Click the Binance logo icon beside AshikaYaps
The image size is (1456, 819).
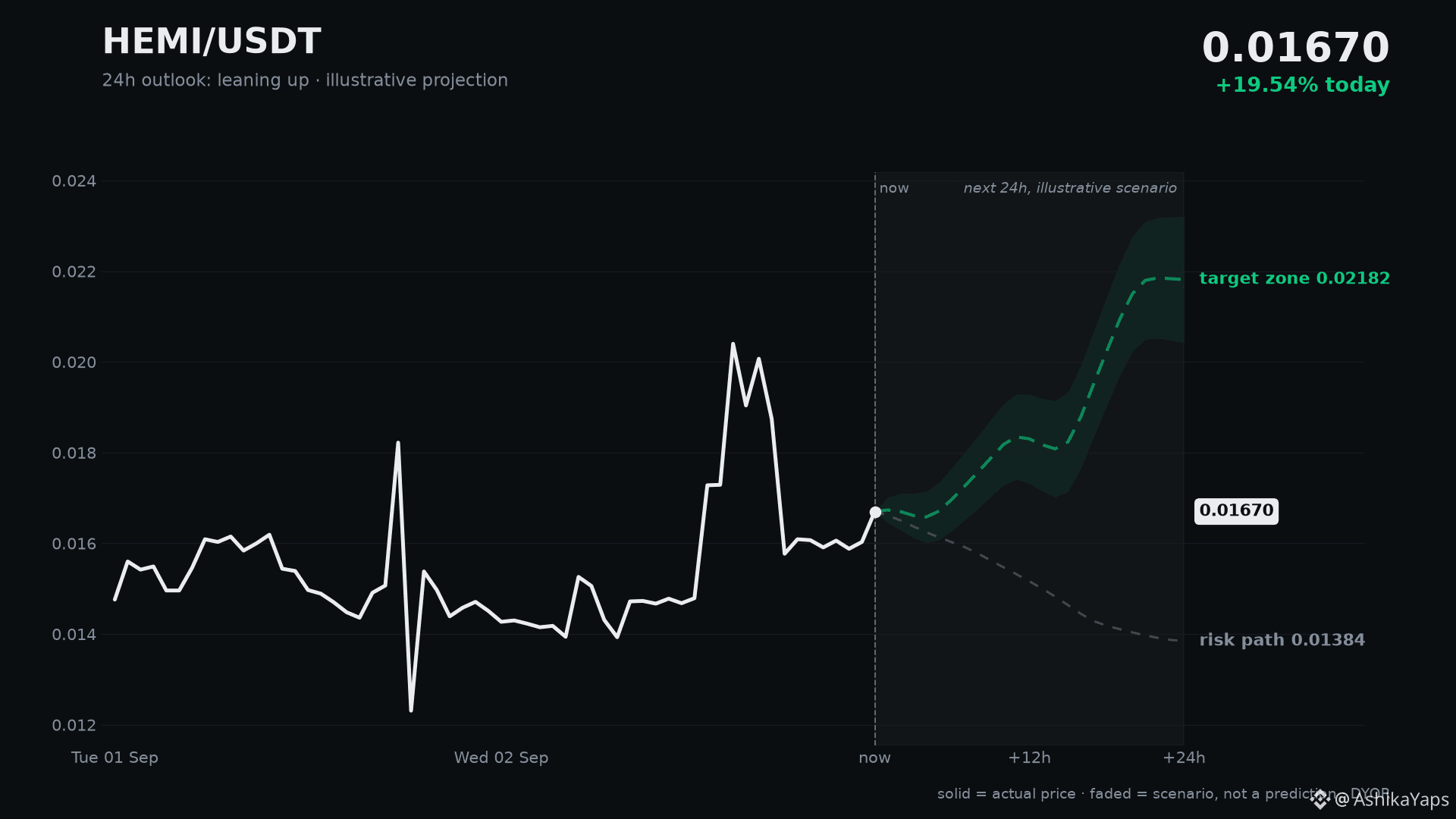pyautogui.click(x=1320, y=799)
